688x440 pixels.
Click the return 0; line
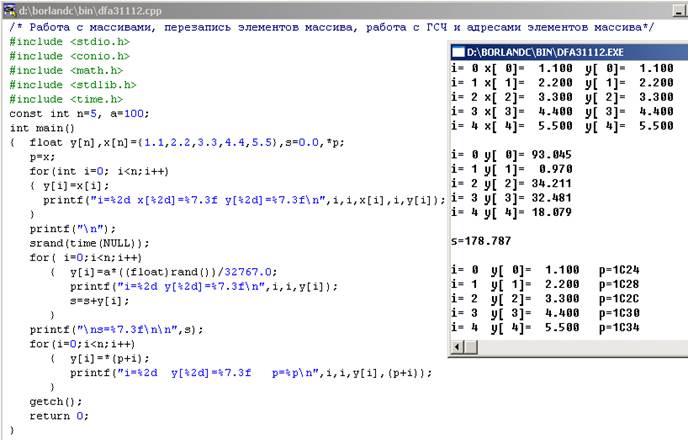59,416
